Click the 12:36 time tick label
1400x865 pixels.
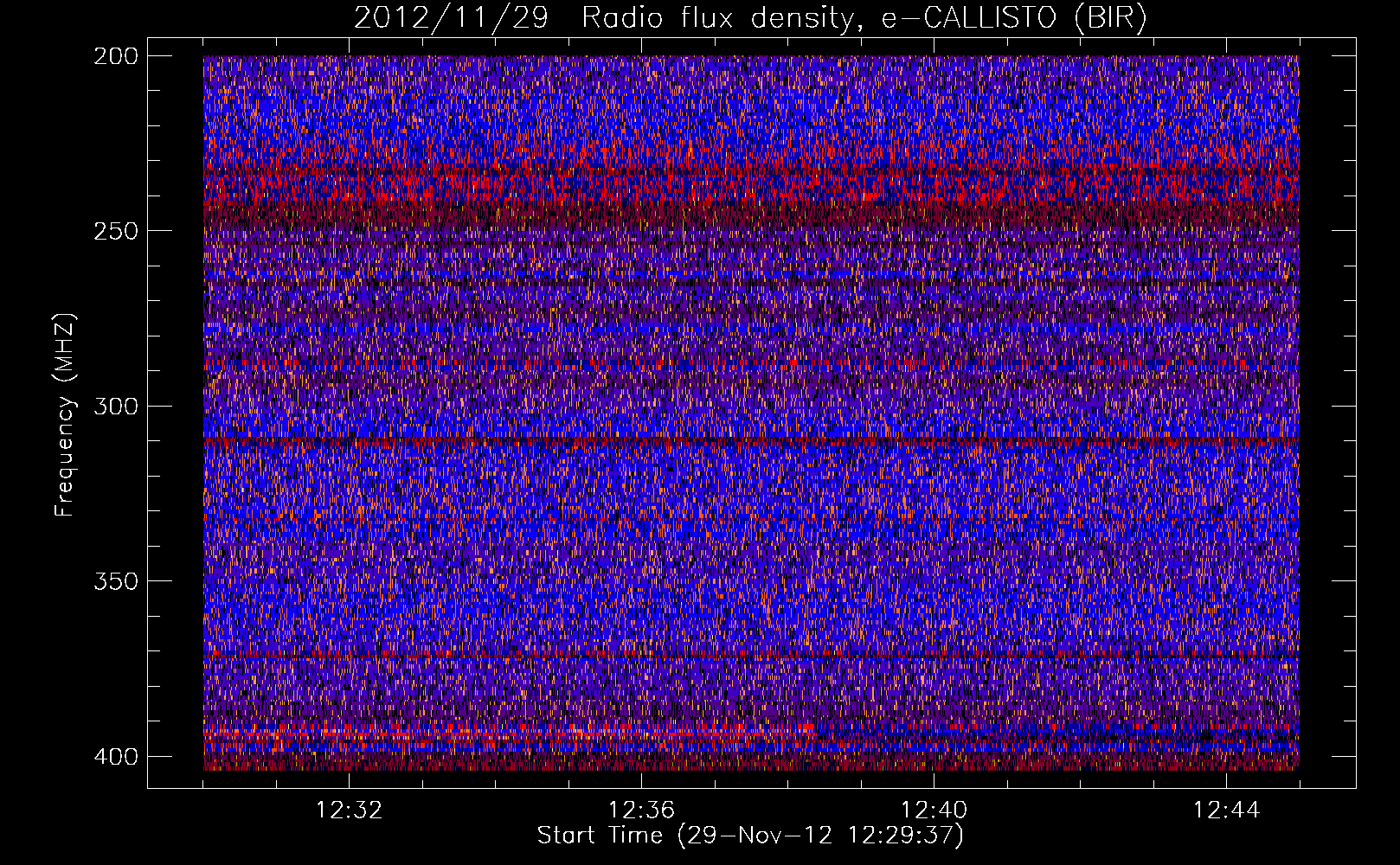(641, 811)
